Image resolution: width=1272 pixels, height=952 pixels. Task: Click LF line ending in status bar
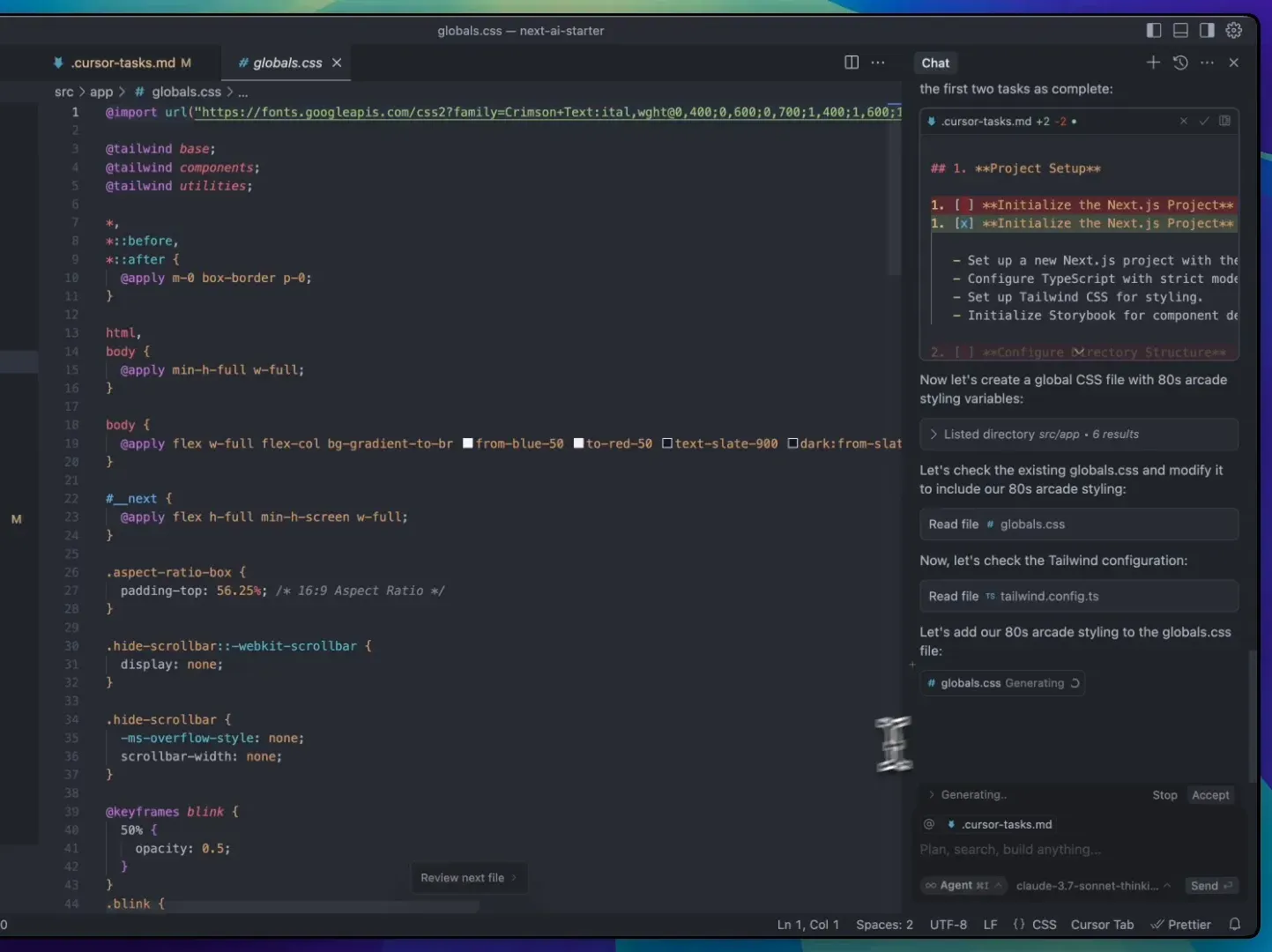pyautogui.click(x=990, y=925)
